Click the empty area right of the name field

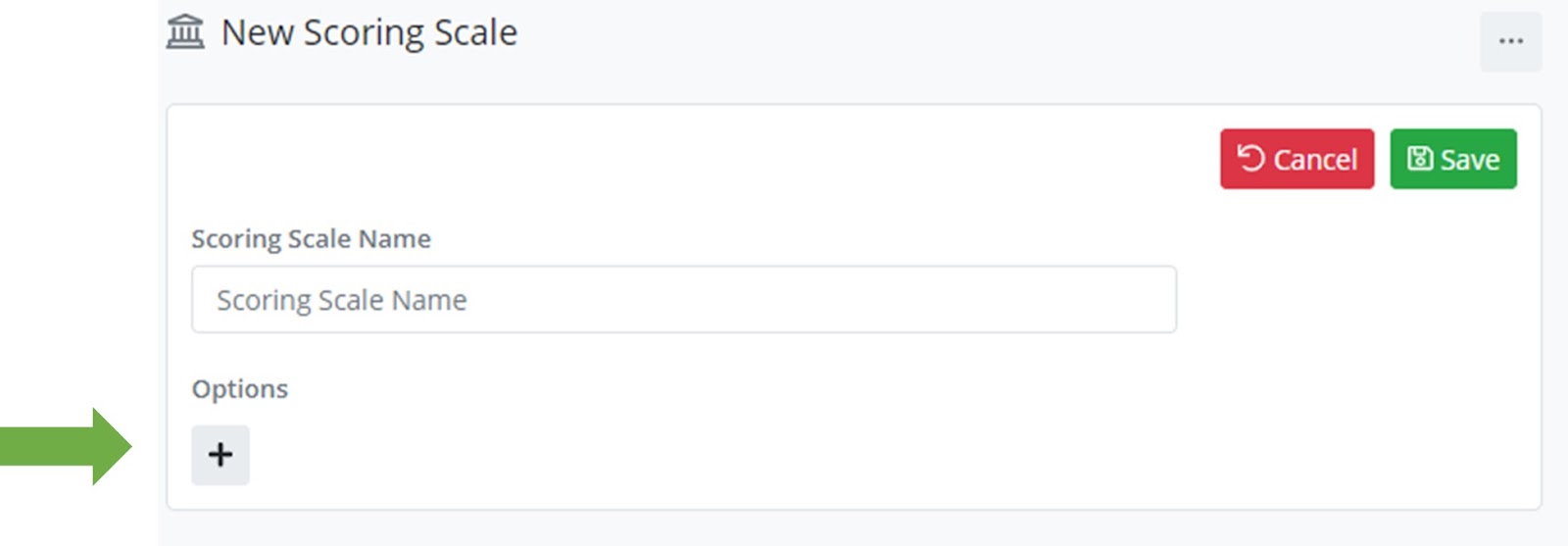point(1352,300)
